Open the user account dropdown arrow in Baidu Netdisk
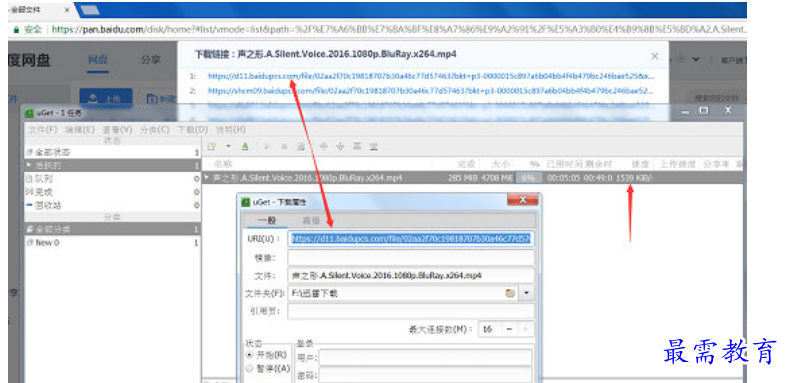 tap(696, 59)
